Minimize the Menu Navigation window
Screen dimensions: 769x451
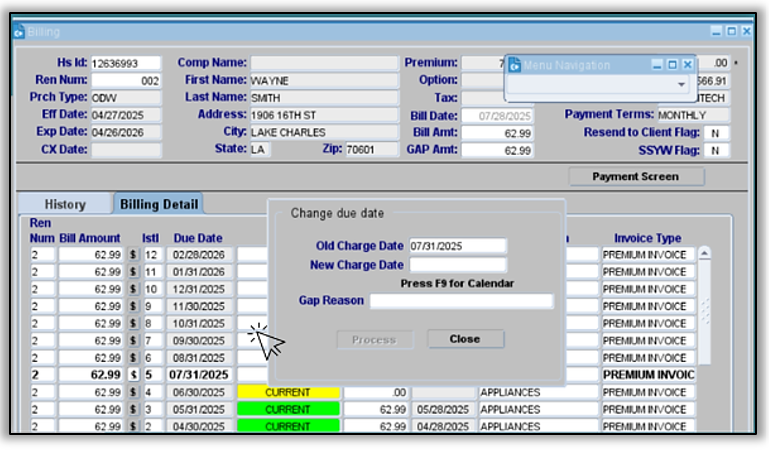pos(657,65)
